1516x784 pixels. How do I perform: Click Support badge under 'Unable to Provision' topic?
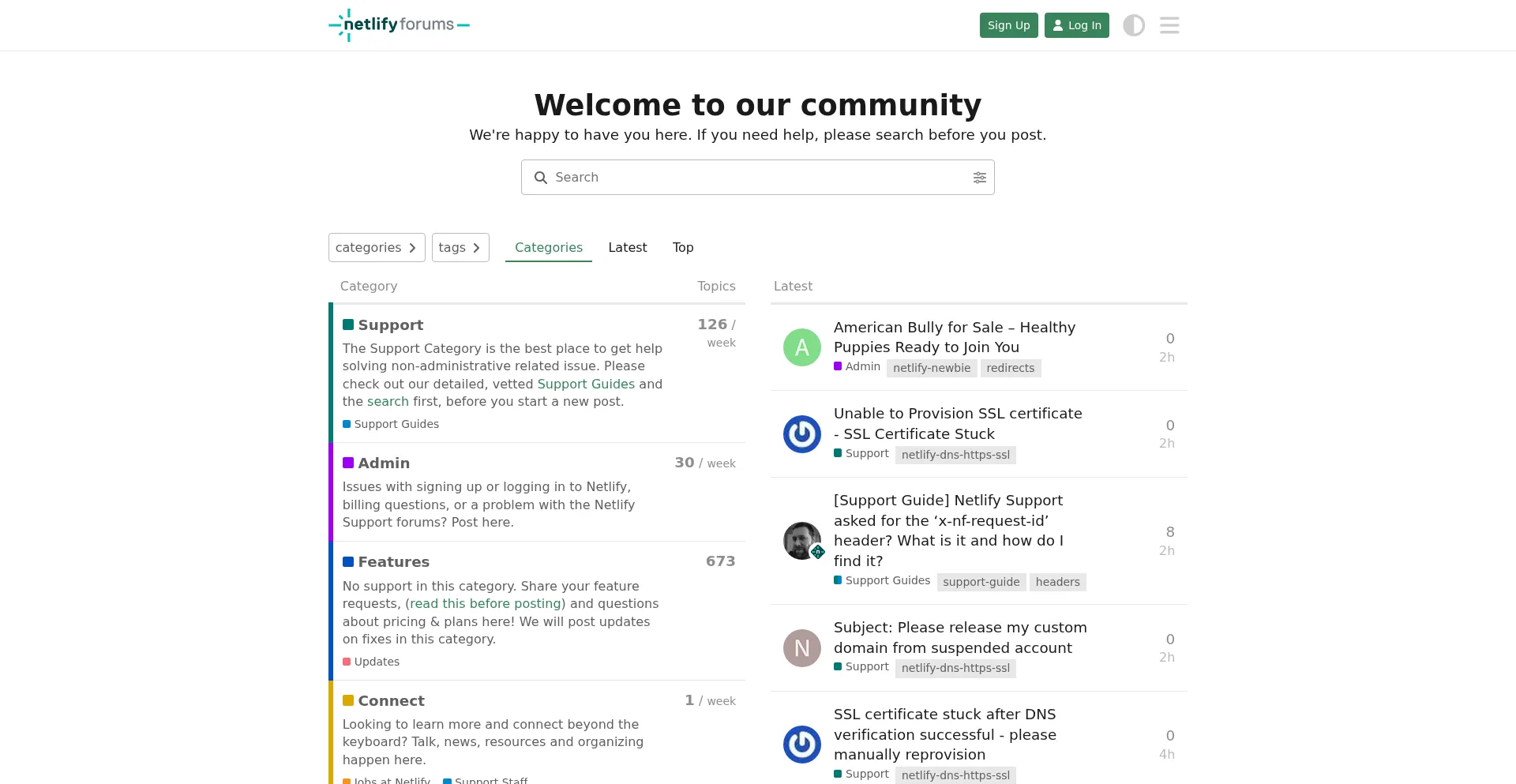coord(861,453)
